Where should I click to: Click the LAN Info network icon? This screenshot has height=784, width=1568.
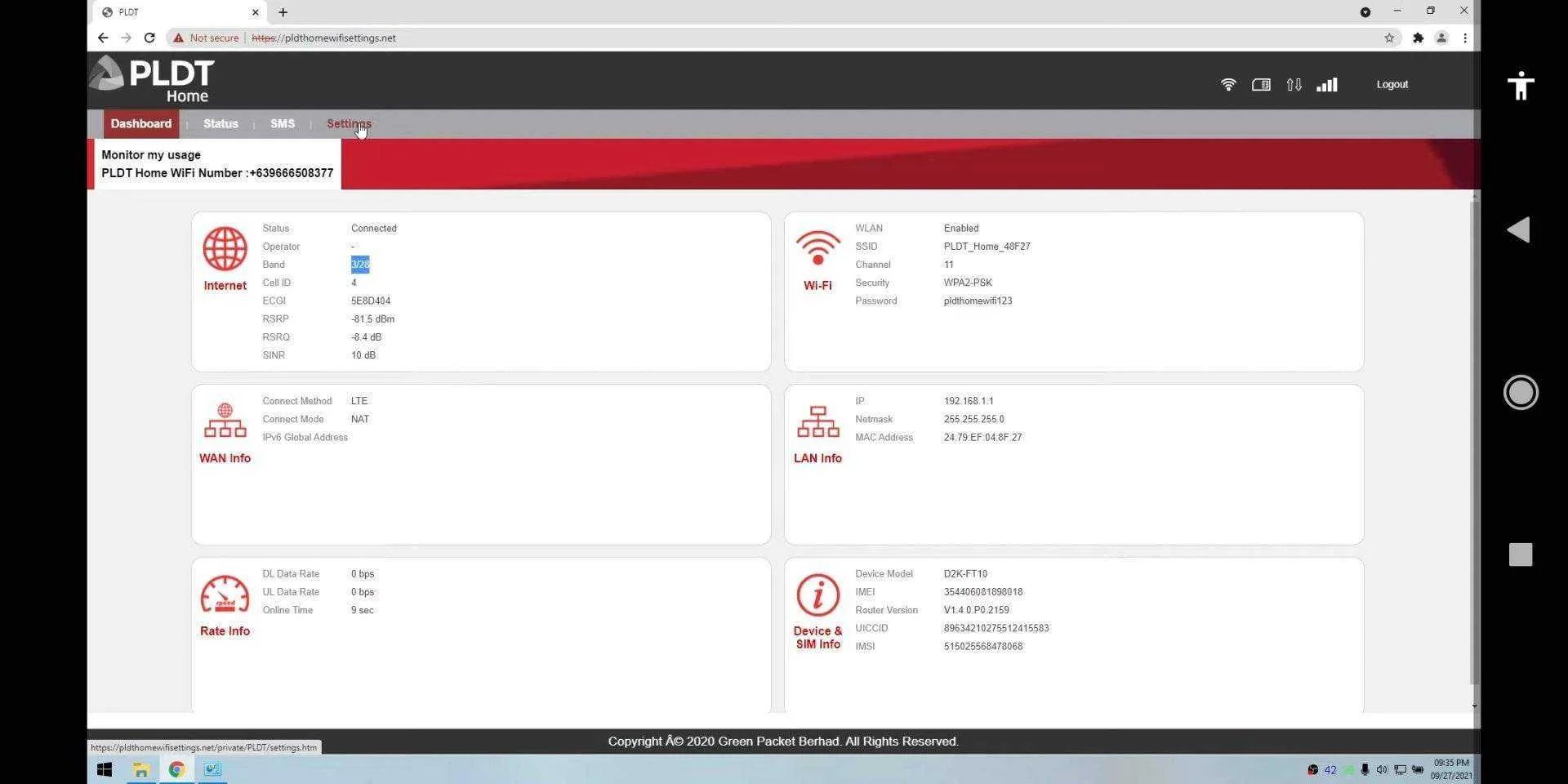tap(817, 421)
